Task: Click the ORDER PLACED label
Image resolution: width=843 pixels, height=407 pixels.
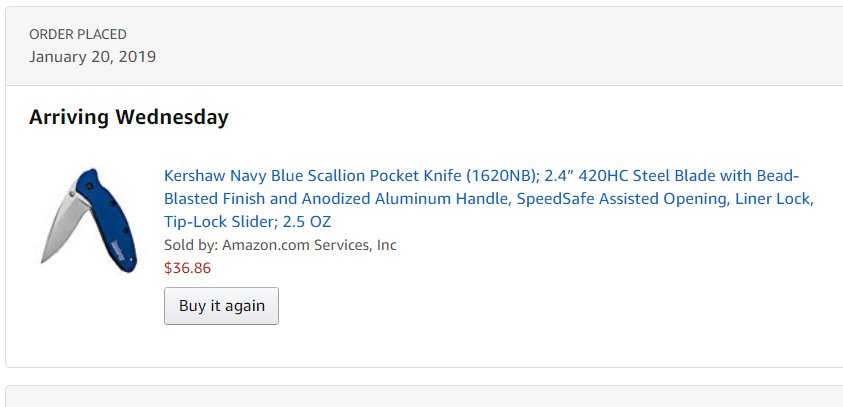Action: (x=77, y=34)
